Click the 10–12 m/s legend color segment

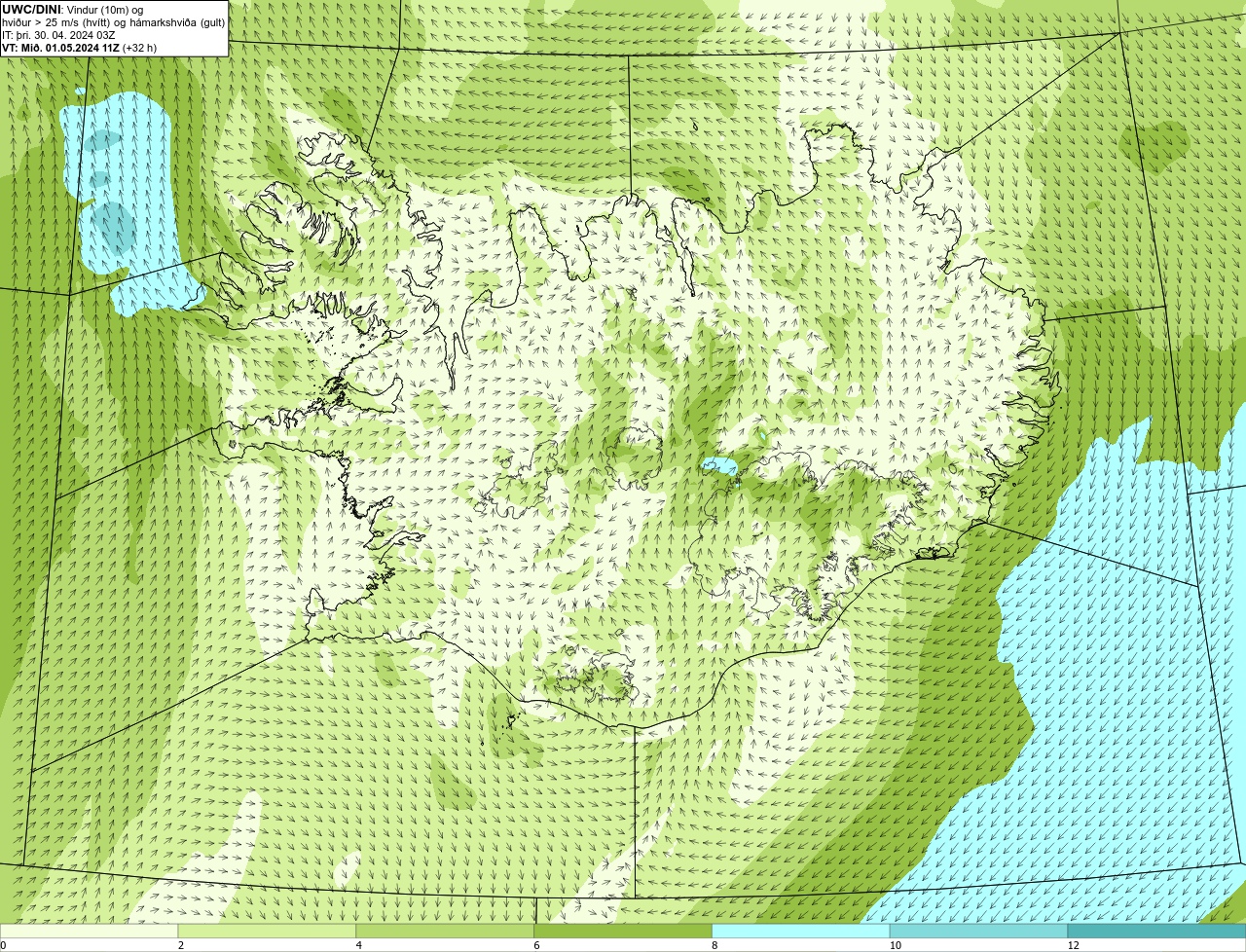click(979, 931)
